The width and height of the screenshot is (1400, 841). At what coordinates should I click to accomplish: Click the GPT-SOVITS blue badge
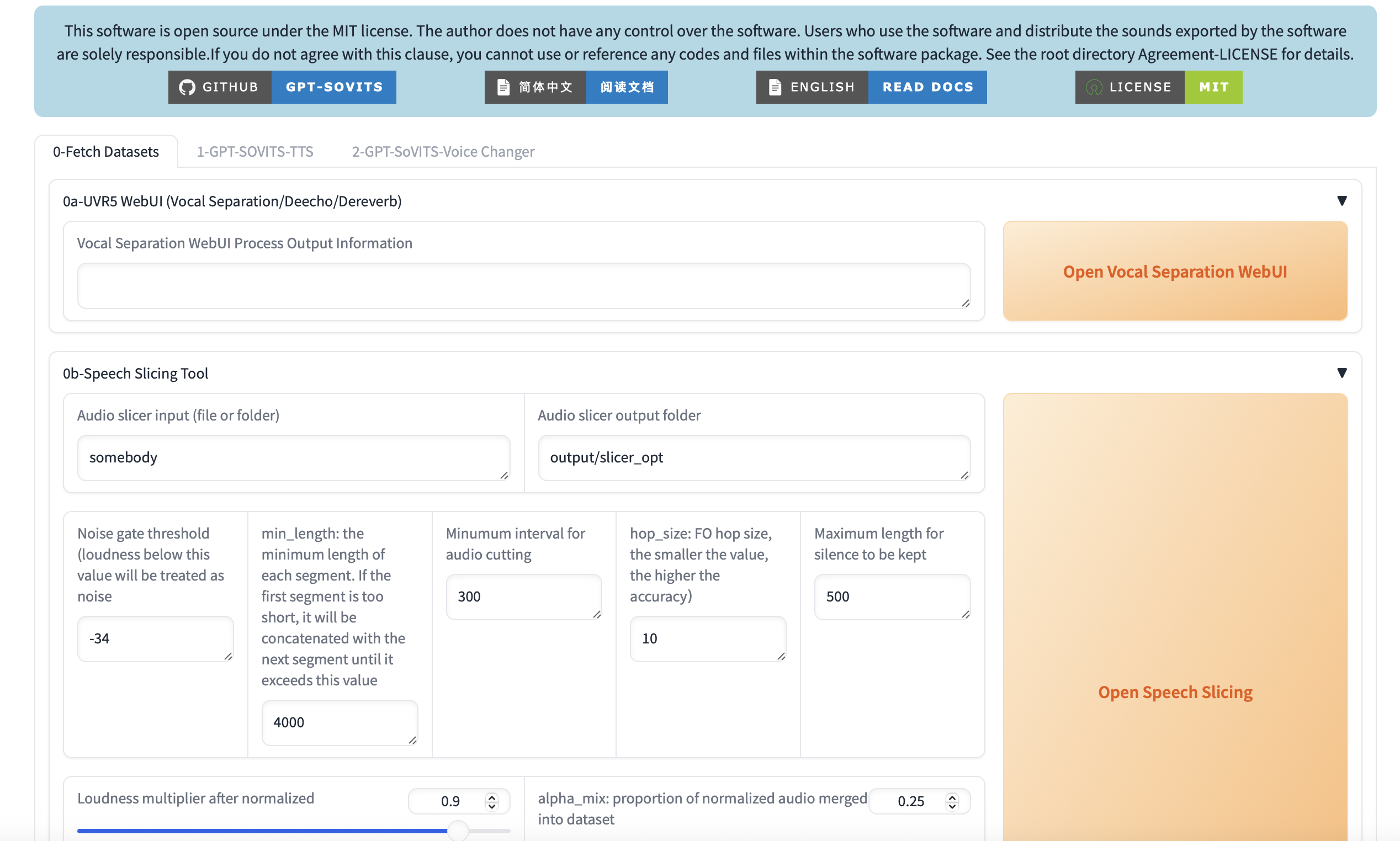(x=334, y=87)
